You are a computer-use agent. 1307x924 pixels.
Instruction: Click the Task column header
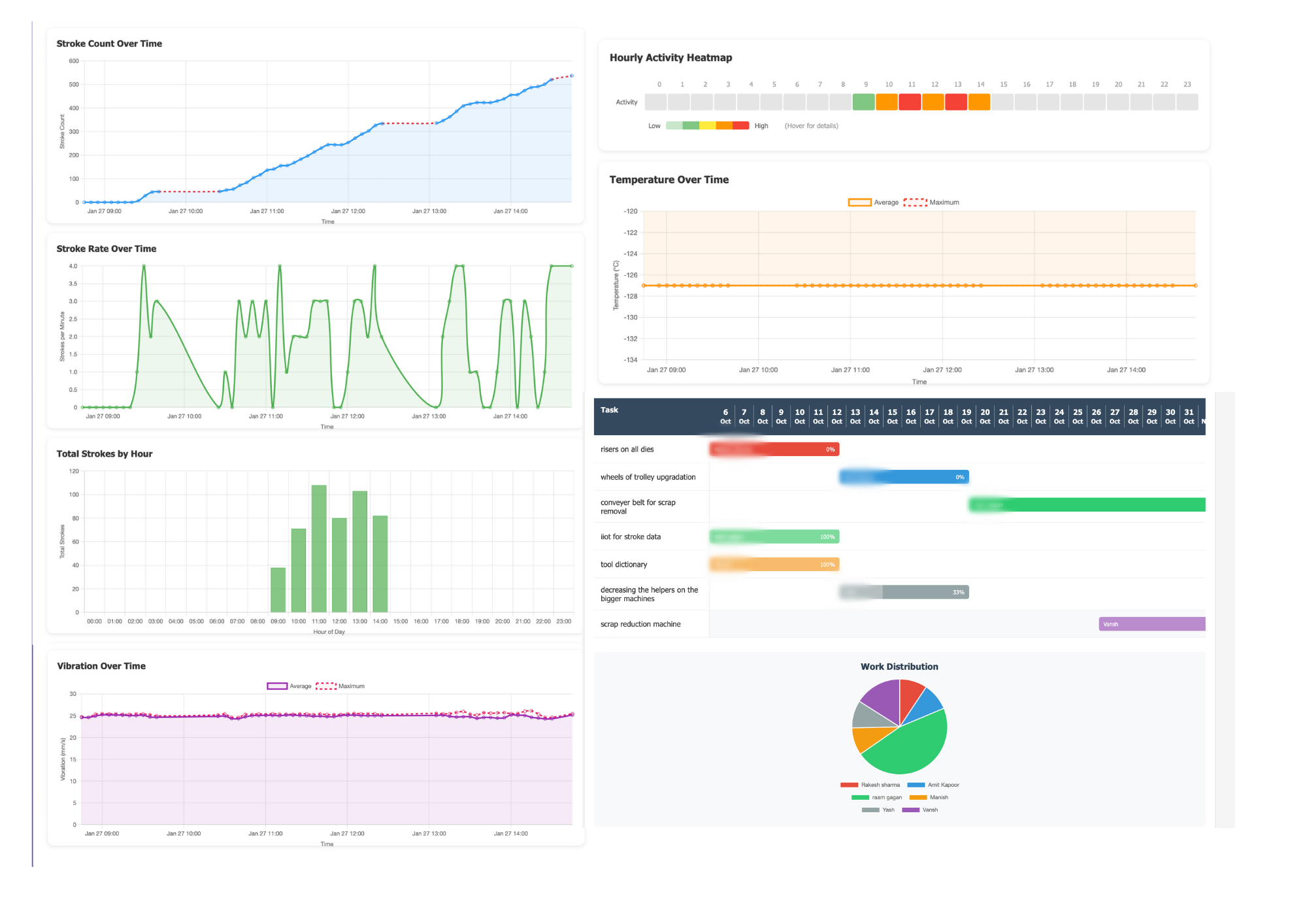coord(609,409)
